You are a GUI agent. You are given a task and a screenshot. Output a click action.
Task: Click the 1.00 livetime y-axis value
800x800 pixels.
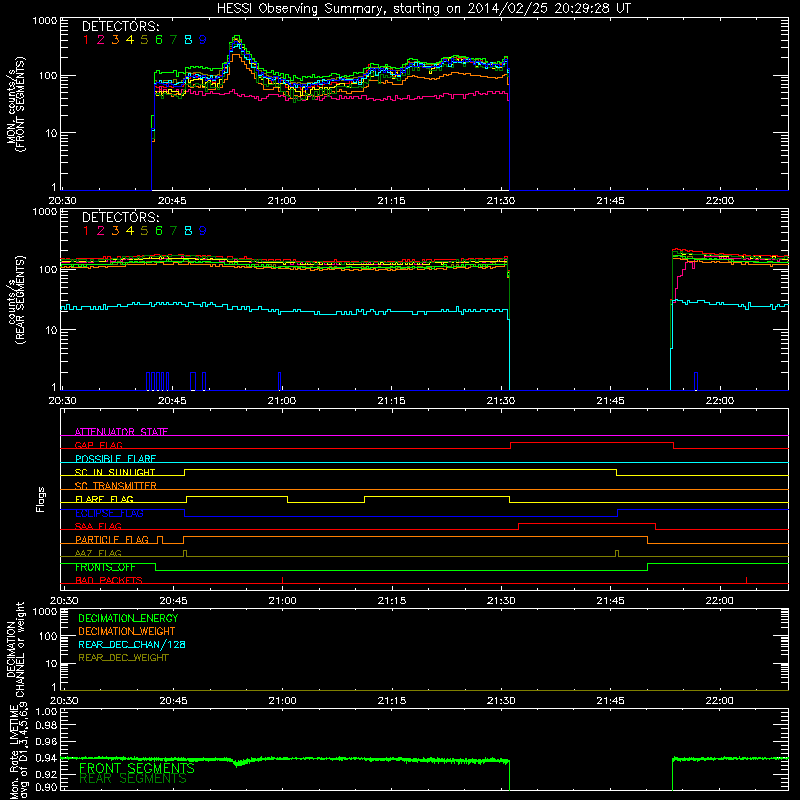coord(46,712)
